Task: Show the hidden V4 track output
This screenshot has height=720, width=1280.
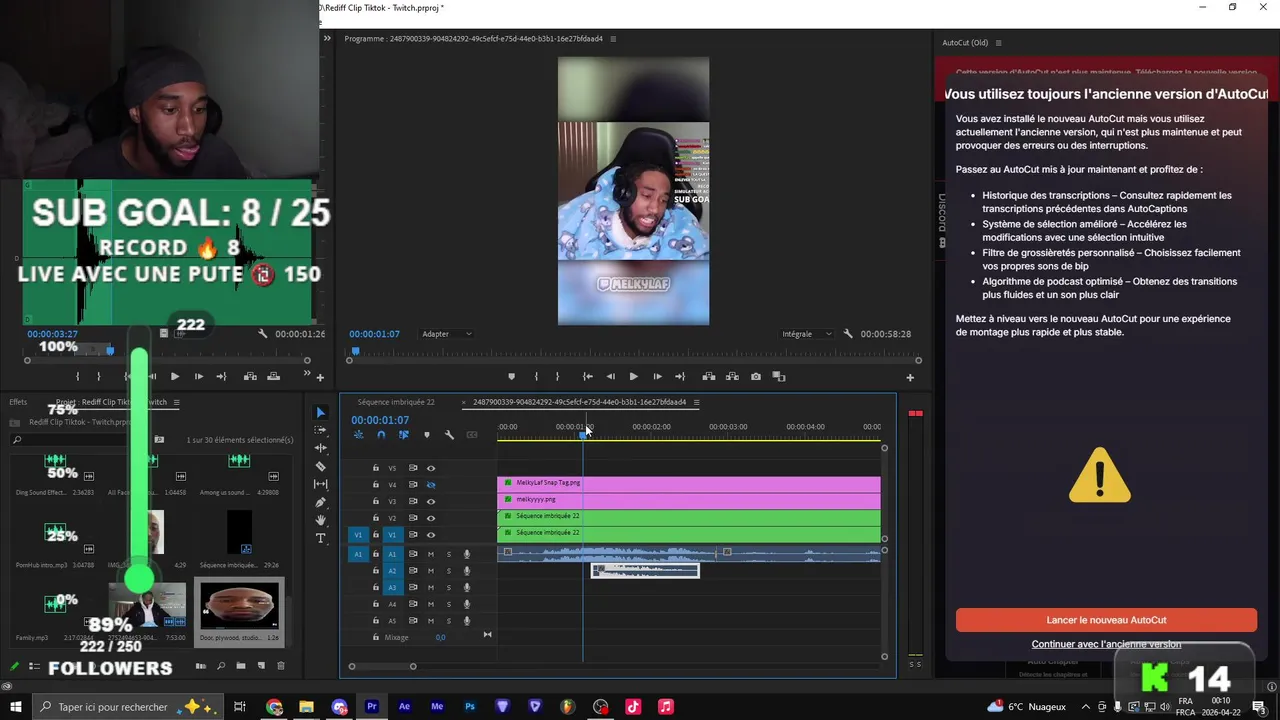Action: coord(431,485)
